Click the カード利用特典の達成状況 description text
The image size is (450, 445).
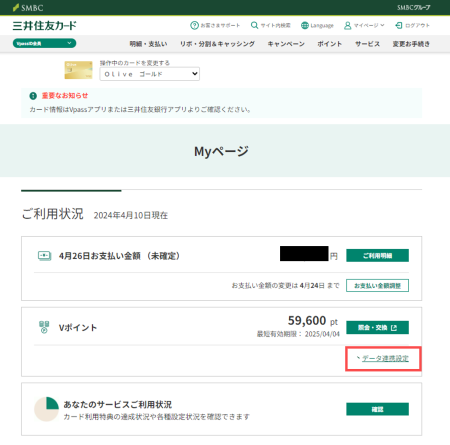[x=156, y=417]
